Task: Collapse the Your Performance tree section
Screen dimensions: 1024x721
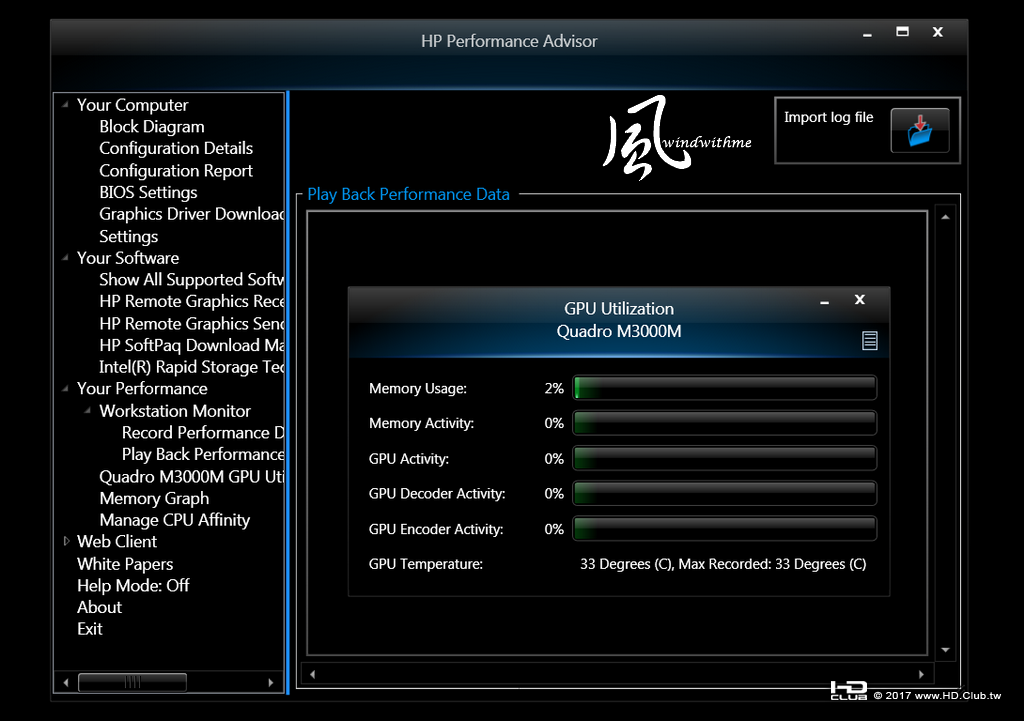Action: pos(65,388)
